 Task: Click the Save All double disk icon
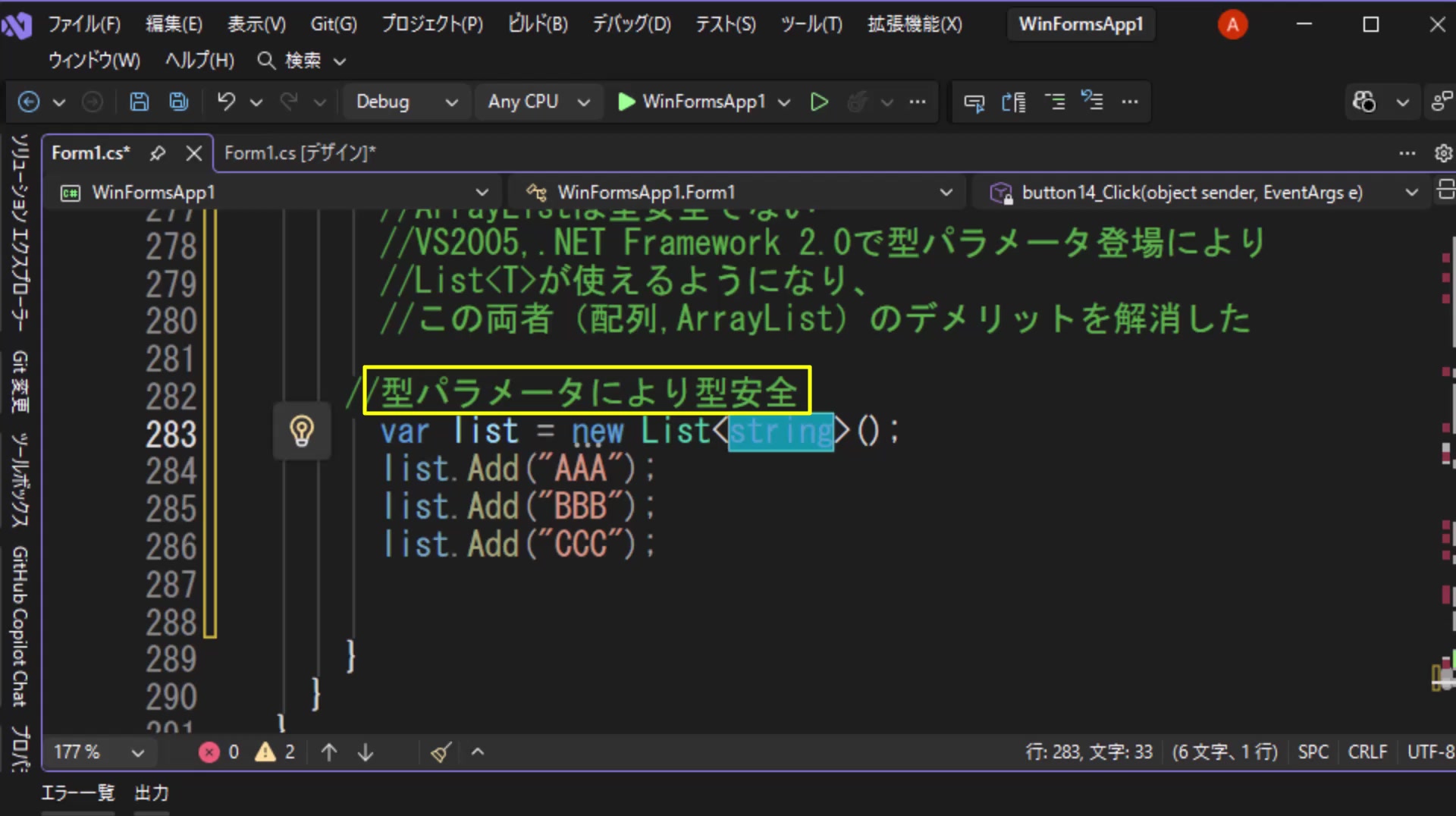coord(179,102)
